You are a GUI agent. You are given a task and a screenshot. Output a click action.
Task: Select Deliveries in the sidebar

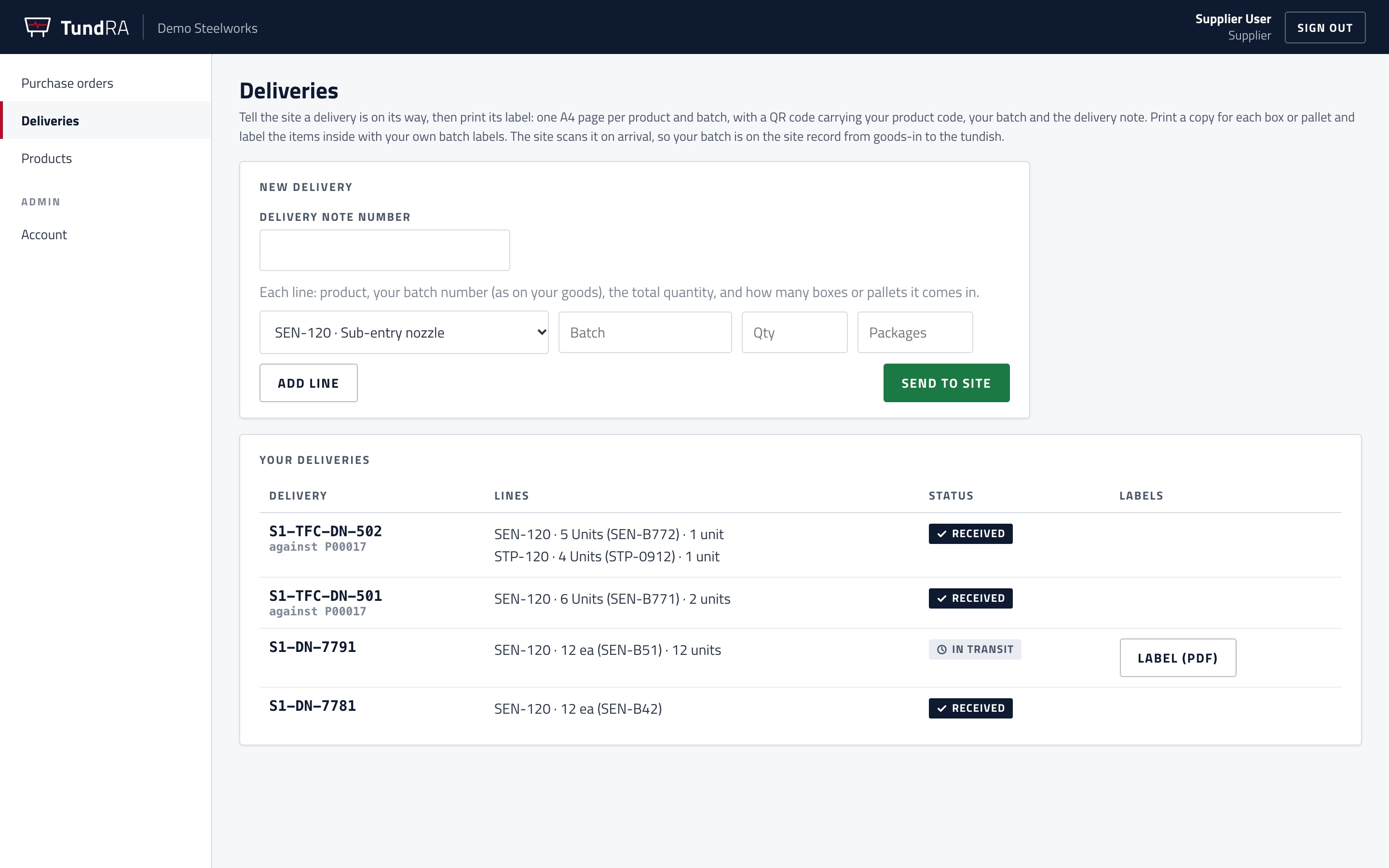pos(106,121)
